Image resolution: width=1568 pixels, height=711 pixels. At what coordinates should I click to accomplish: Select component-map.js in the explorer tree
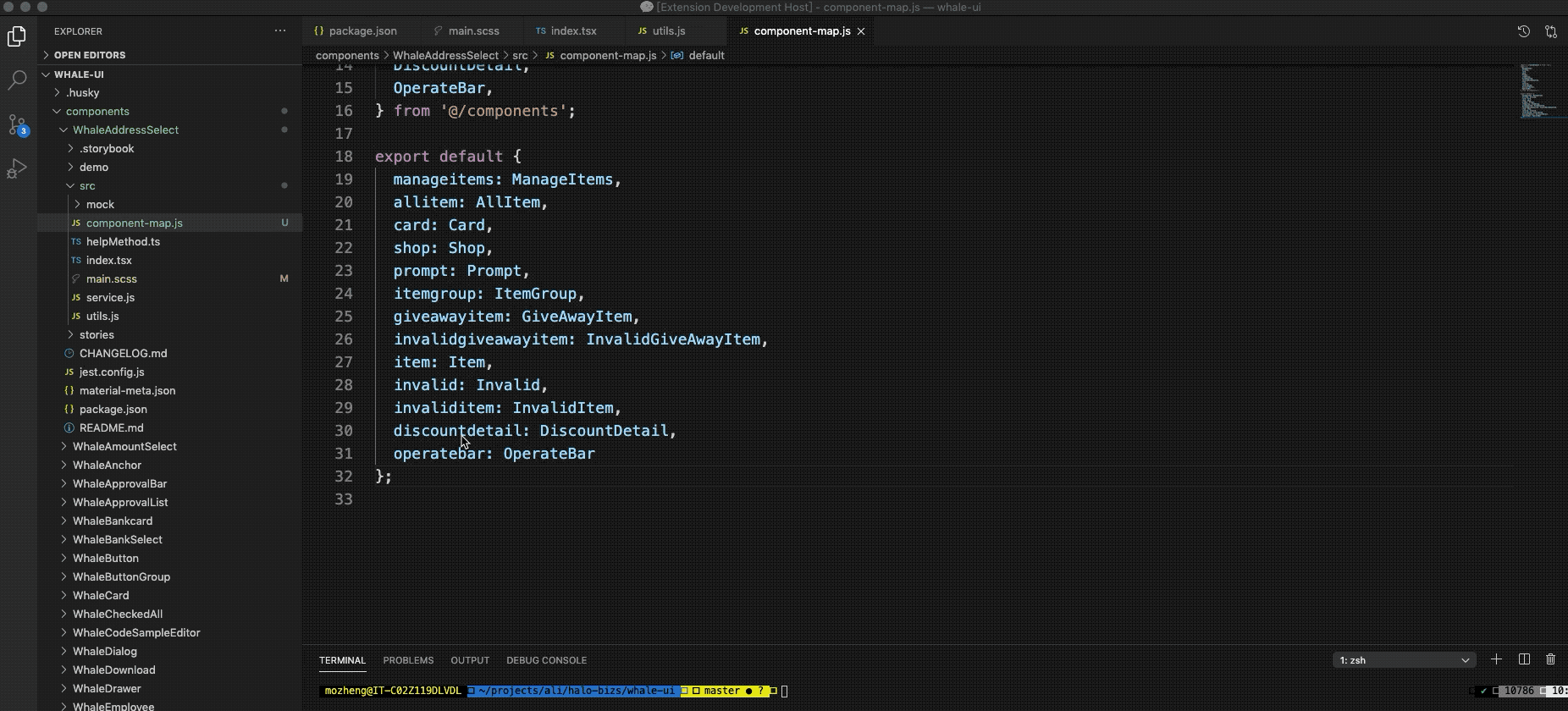coord(169,223)
